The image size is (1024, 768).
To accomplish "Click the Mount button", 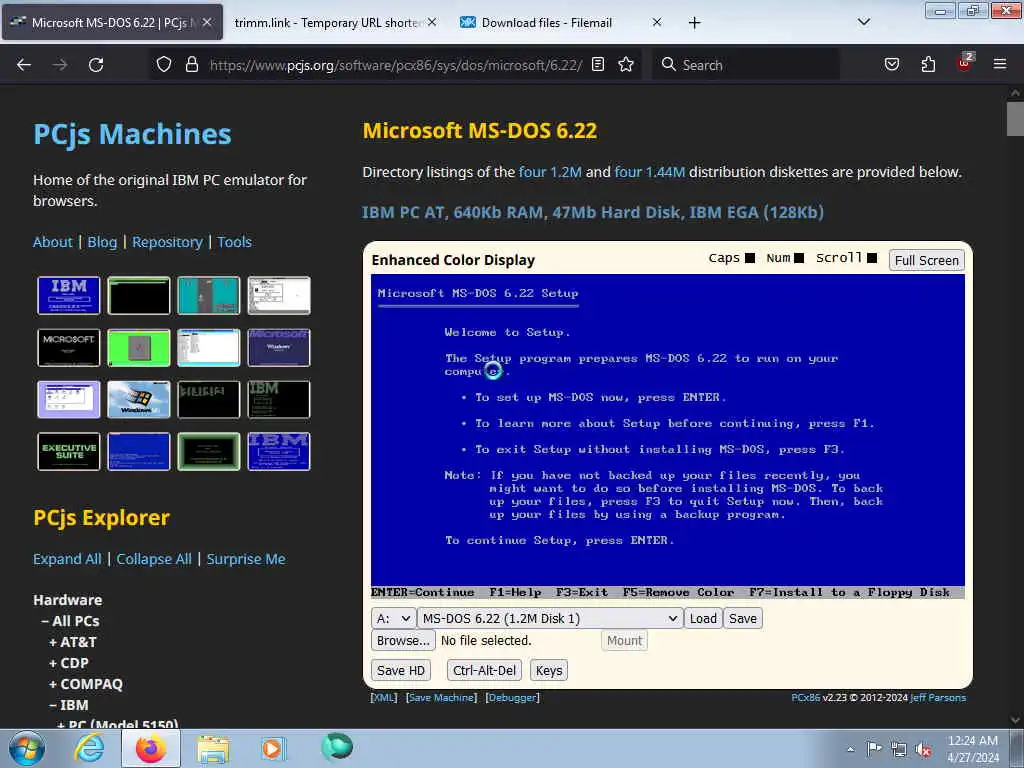I will (x=624, y=641).
